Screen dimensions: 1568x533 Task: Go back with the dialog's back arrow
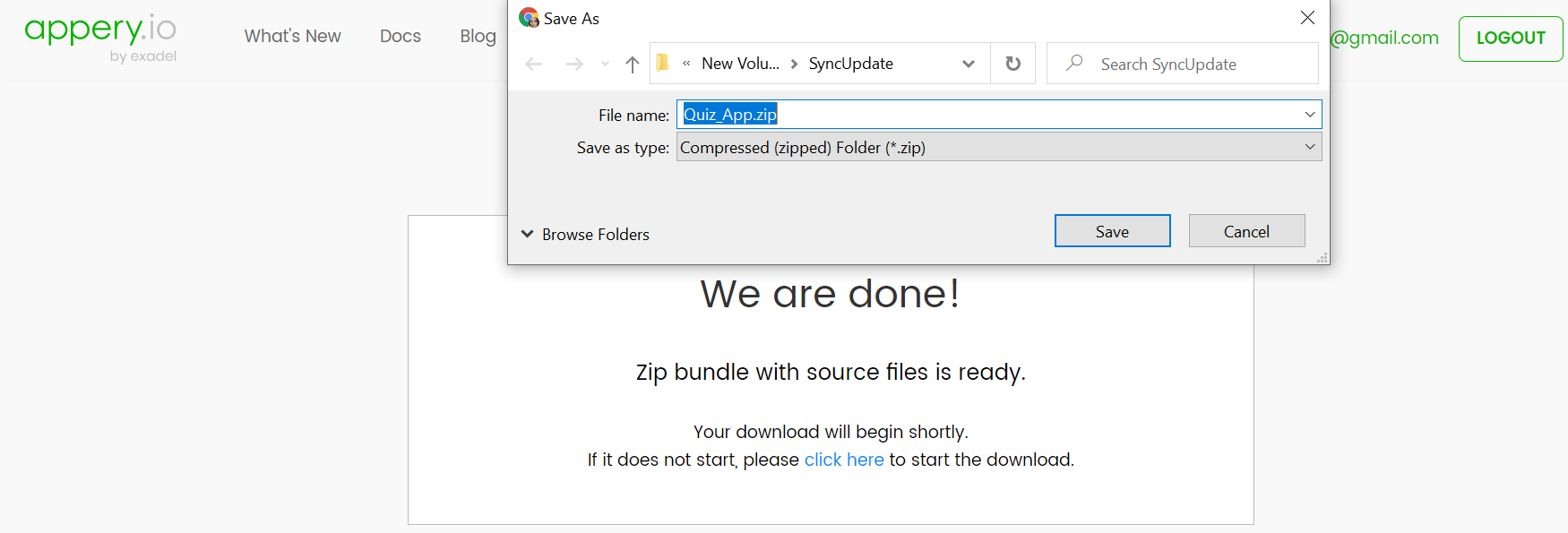(534, 64)
